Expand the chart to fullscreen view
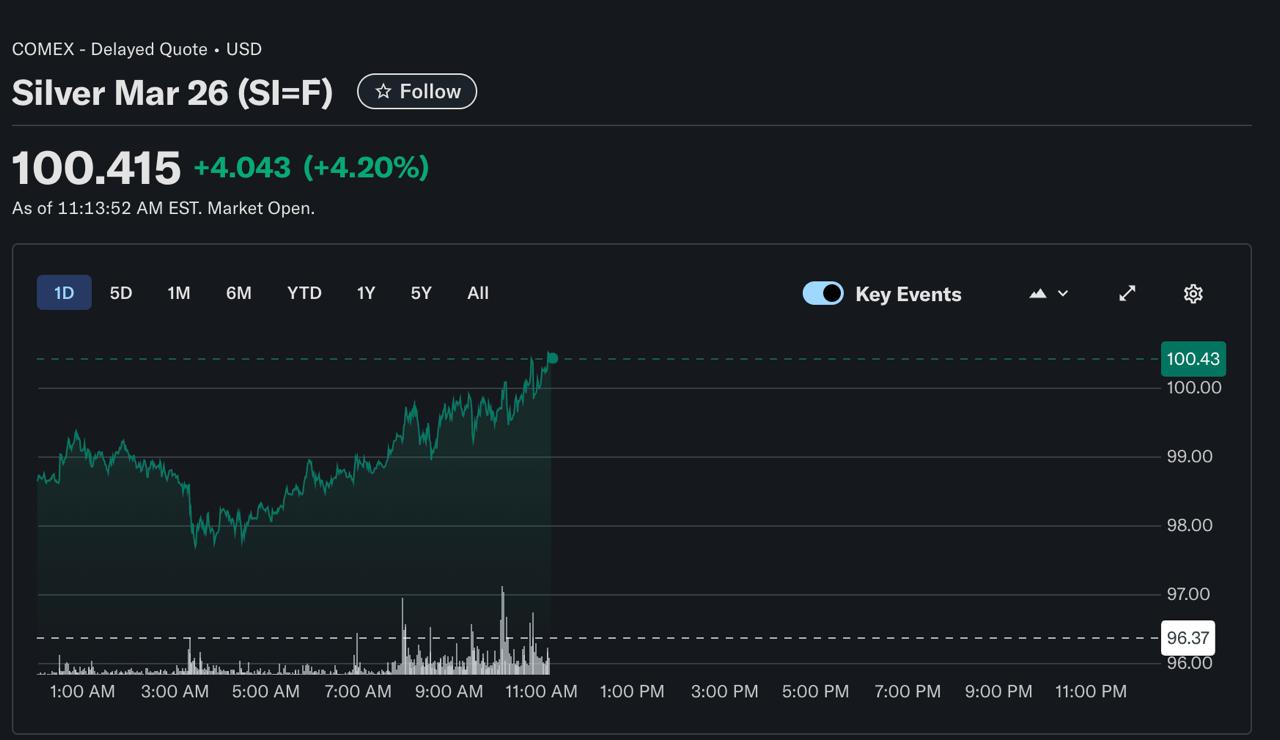Screen dimensions: 1280x740 click(x=1127, y=293)
